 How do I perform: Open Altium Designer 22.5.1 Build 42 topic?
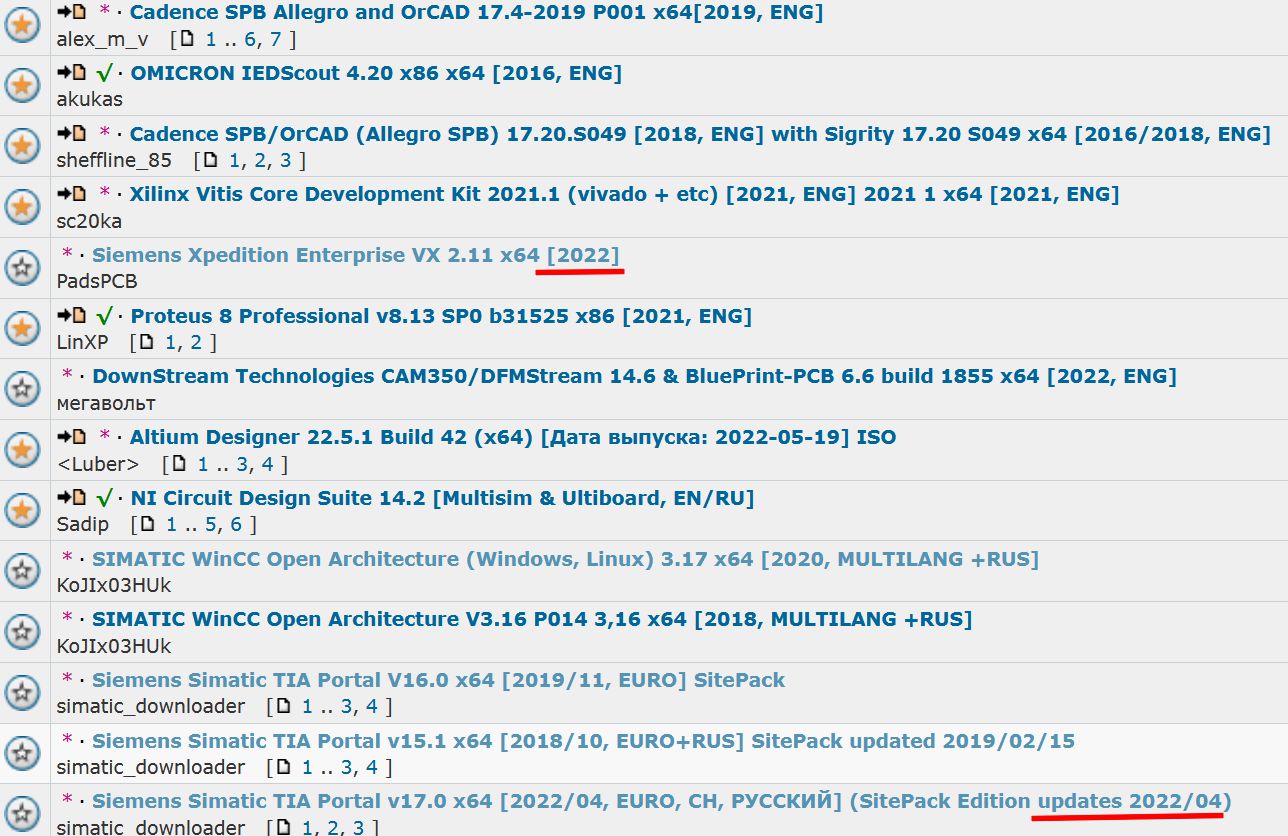click(513, 437)
